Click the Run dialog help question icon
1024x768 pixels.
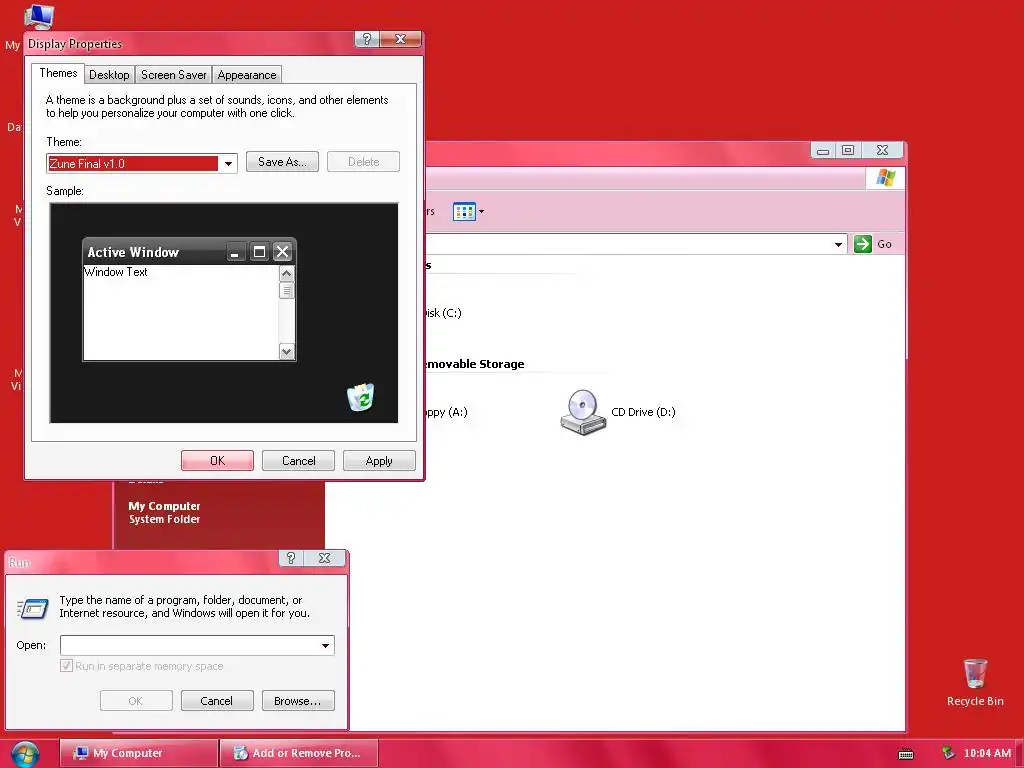click(x=291, y=558)
